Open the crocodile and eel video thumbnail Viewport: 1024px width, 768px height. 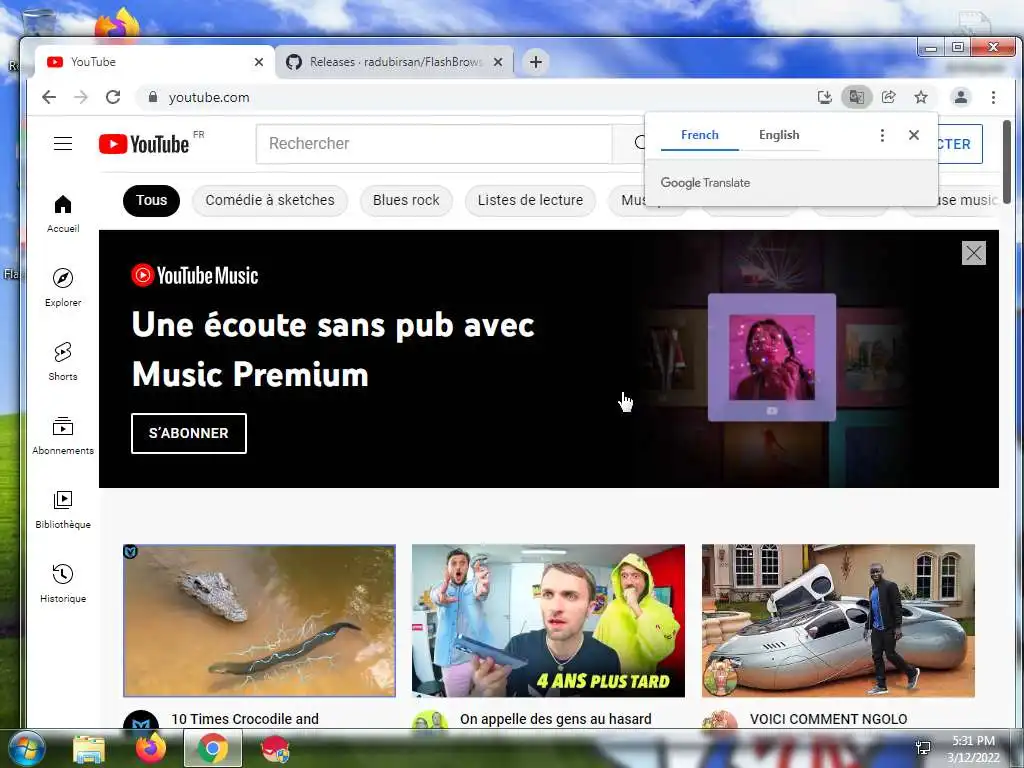(259, 620)
